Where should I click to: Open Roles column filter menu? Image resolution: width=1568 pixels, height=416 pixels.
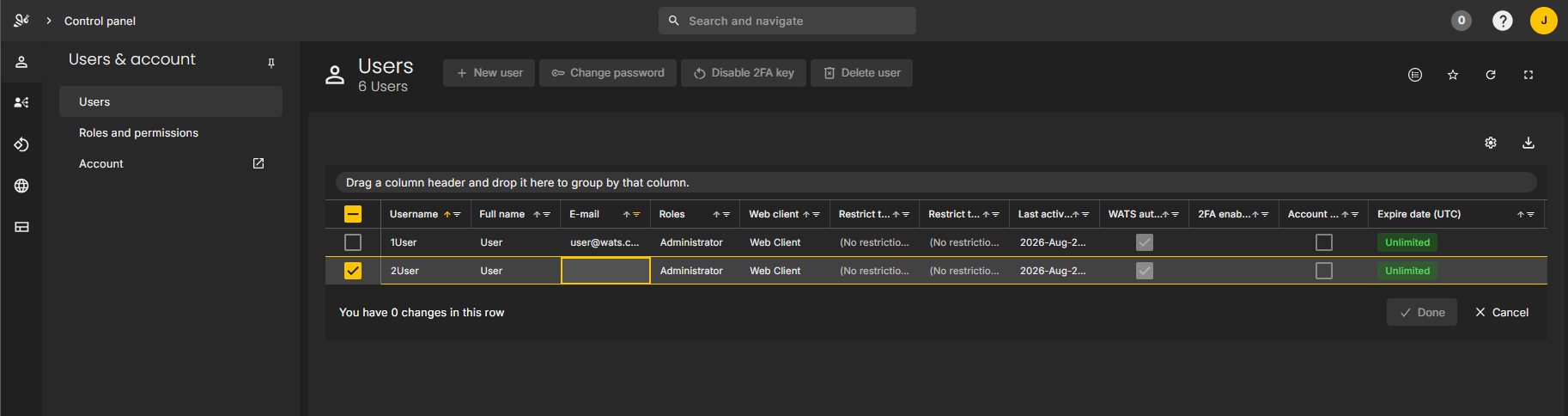[x=726, y=214]
